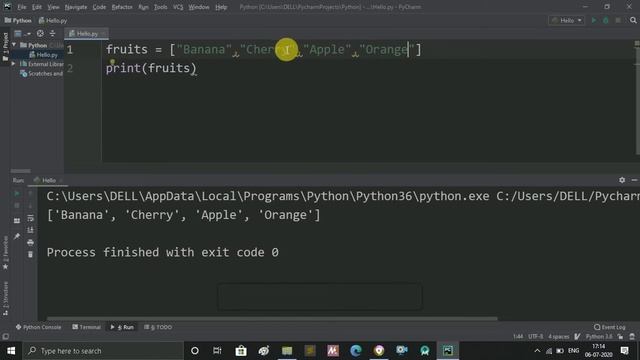Image resolution: width=640 pixels, height=360 pixels.
Task: Click the up the stack trace arrow
Action: (30, 193)
